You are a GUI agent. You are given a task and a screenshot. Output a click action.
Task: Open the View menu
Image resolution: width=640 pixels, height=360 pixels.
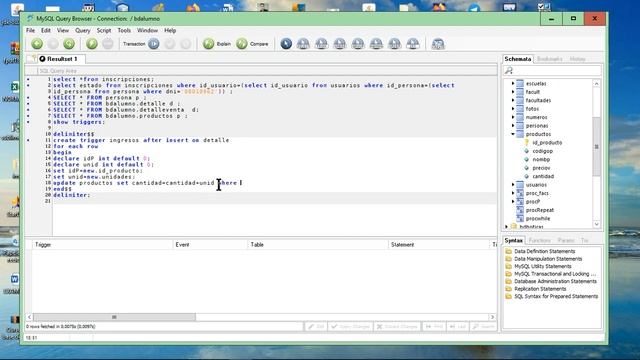tap(63, 31)
